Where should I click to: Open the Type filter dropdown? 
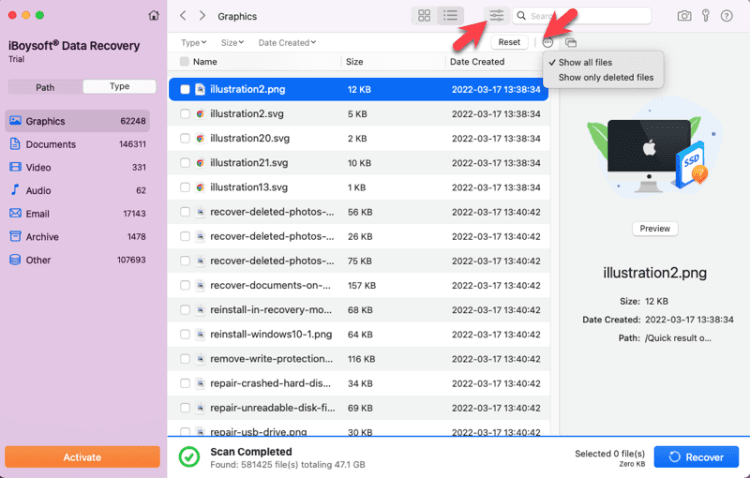pyautogui.click(x=193, y=43)
